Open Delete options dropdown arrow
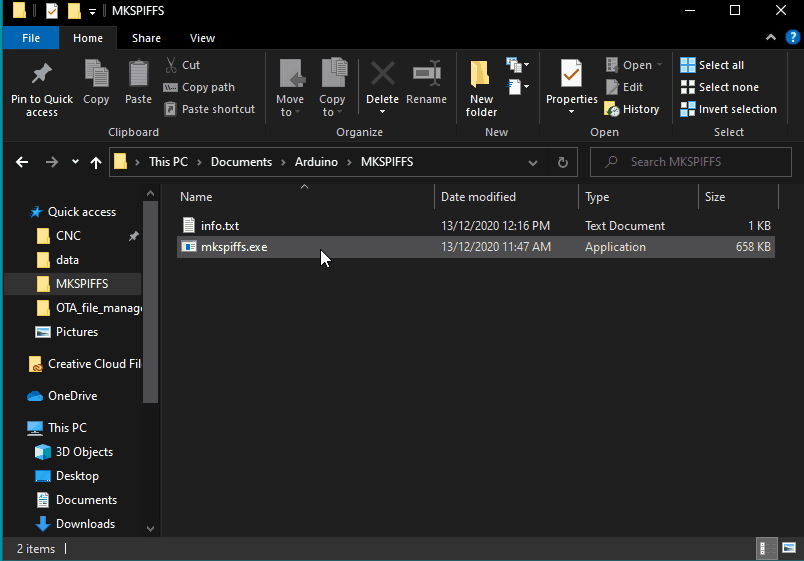Screen dimensions: 804x561 383,112
